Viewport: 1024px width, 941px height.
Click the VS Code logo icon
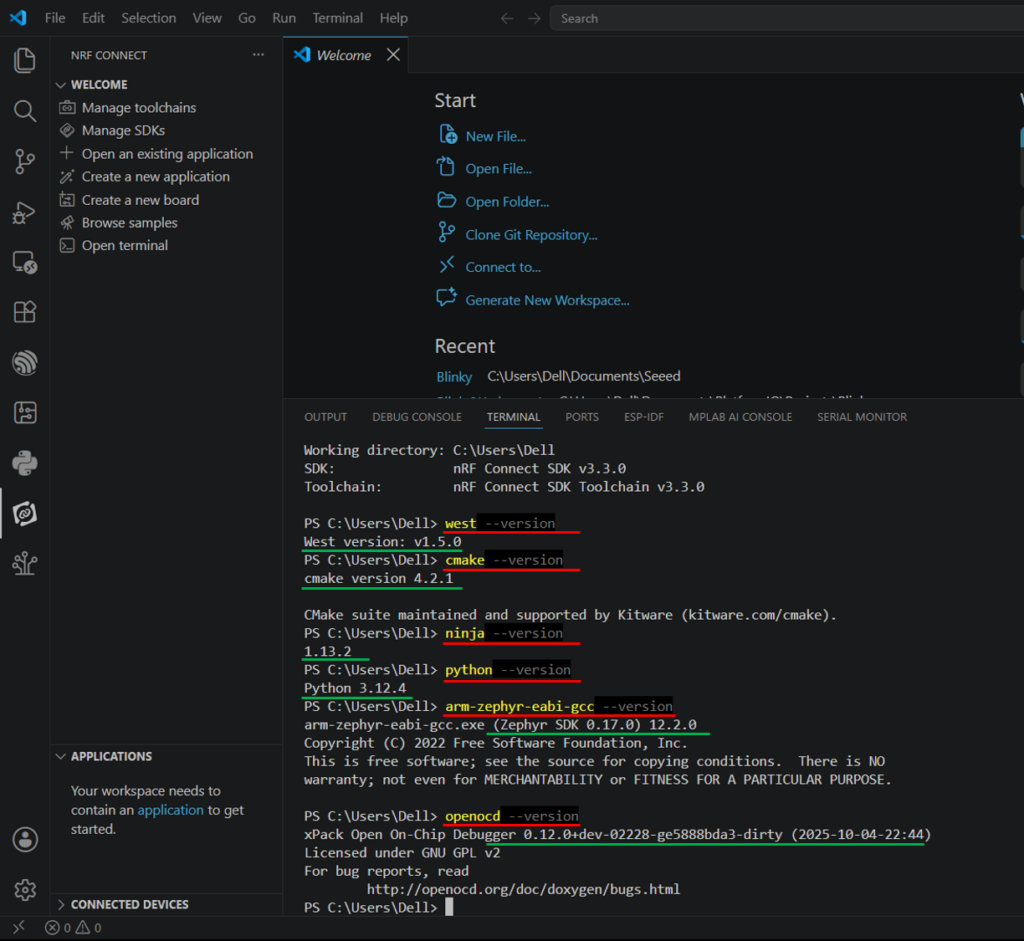coord(18,18)
